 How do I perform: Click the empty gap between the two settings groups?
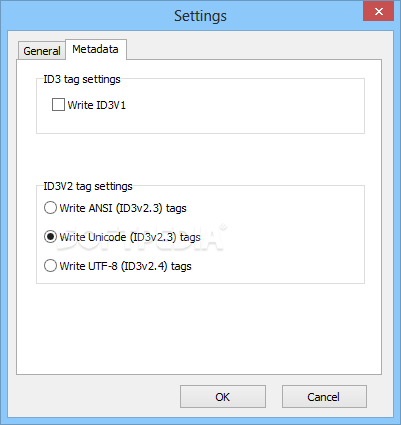click(x=199, y=159)
